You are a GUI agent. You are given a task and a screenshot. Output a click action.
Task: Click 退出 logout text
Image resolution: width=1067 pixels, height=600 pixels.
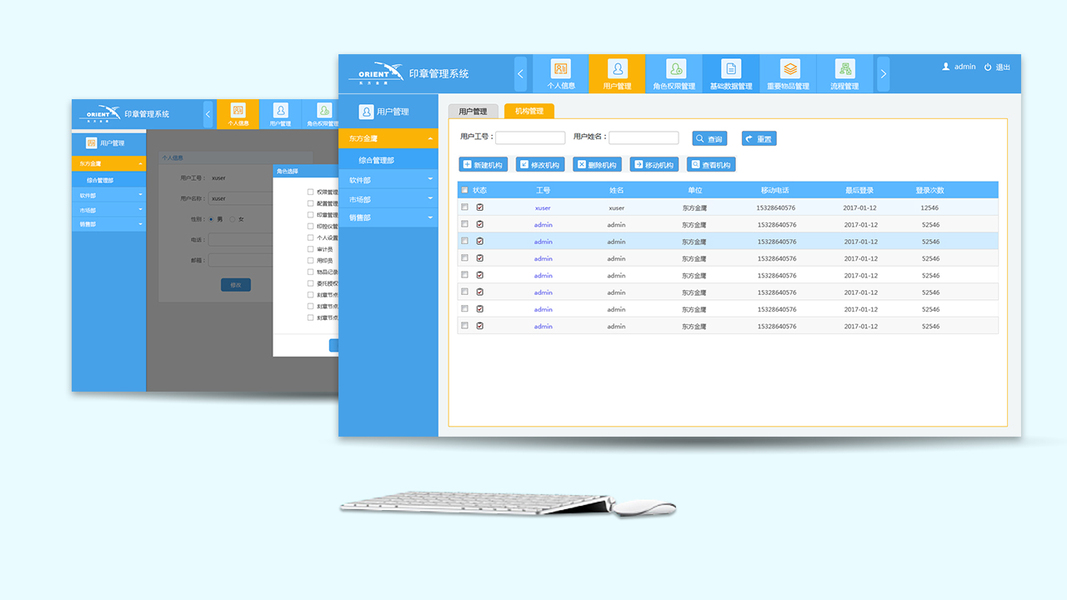(x=1003, y=67)
